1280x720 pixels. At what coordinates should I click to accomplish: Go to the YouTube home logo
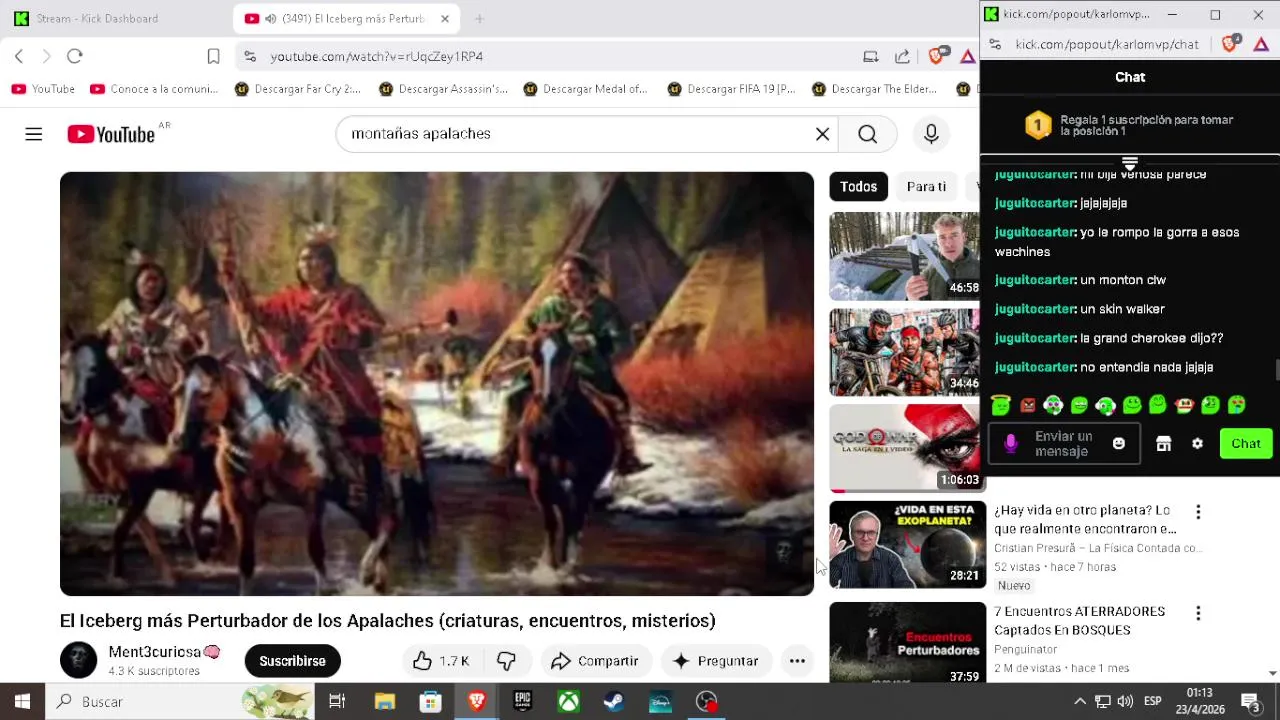tap(111, 134)
